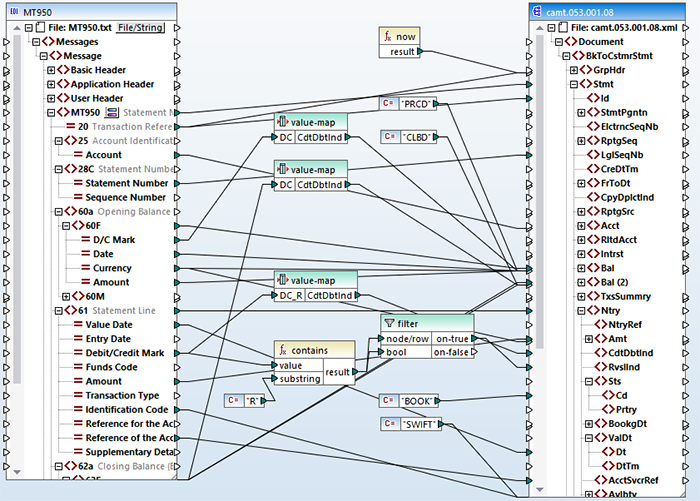Click the fx icon on the now function
This screenshot has width=700, height=501.
388,36
